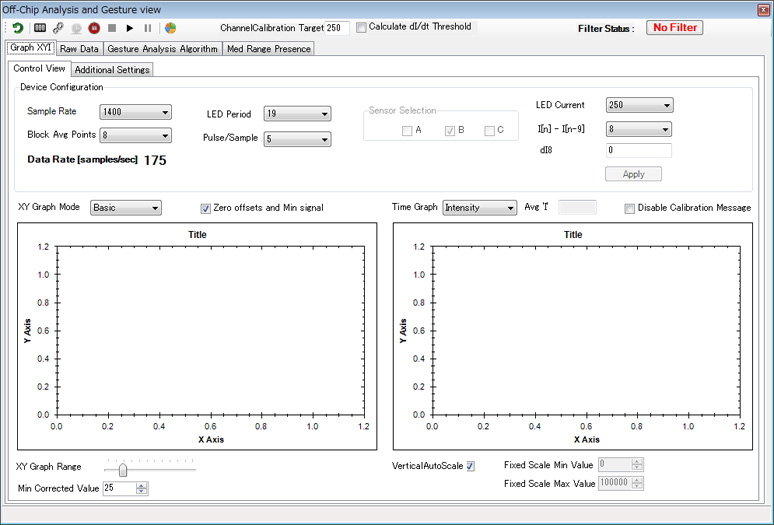
Task: Uncheck Zero offsets and Min signal
Action: [205, 209]
